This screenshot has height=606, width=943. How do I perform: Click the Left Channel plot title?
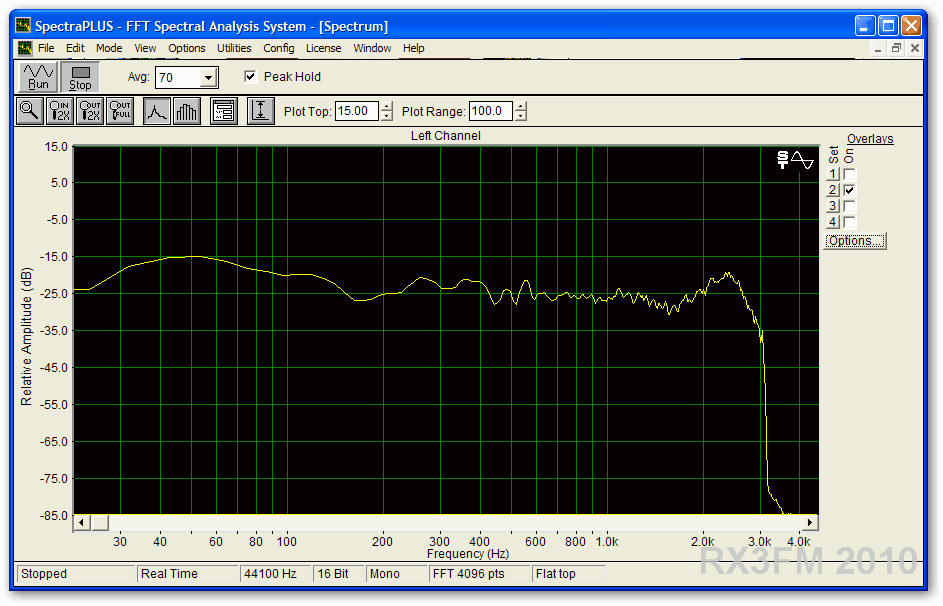coord(446,136)
